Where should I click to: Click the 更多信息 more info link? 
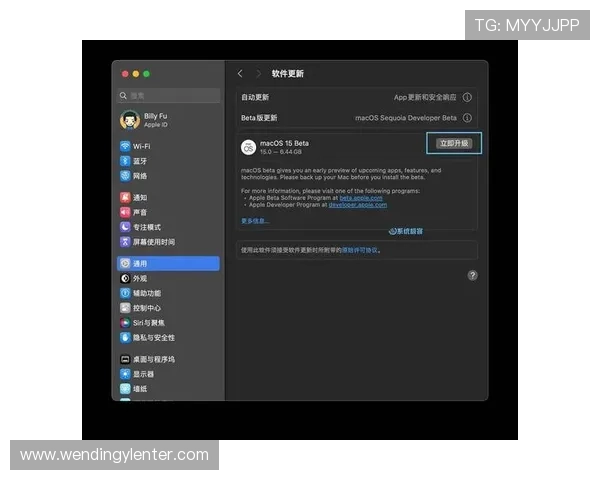[255, 221]
